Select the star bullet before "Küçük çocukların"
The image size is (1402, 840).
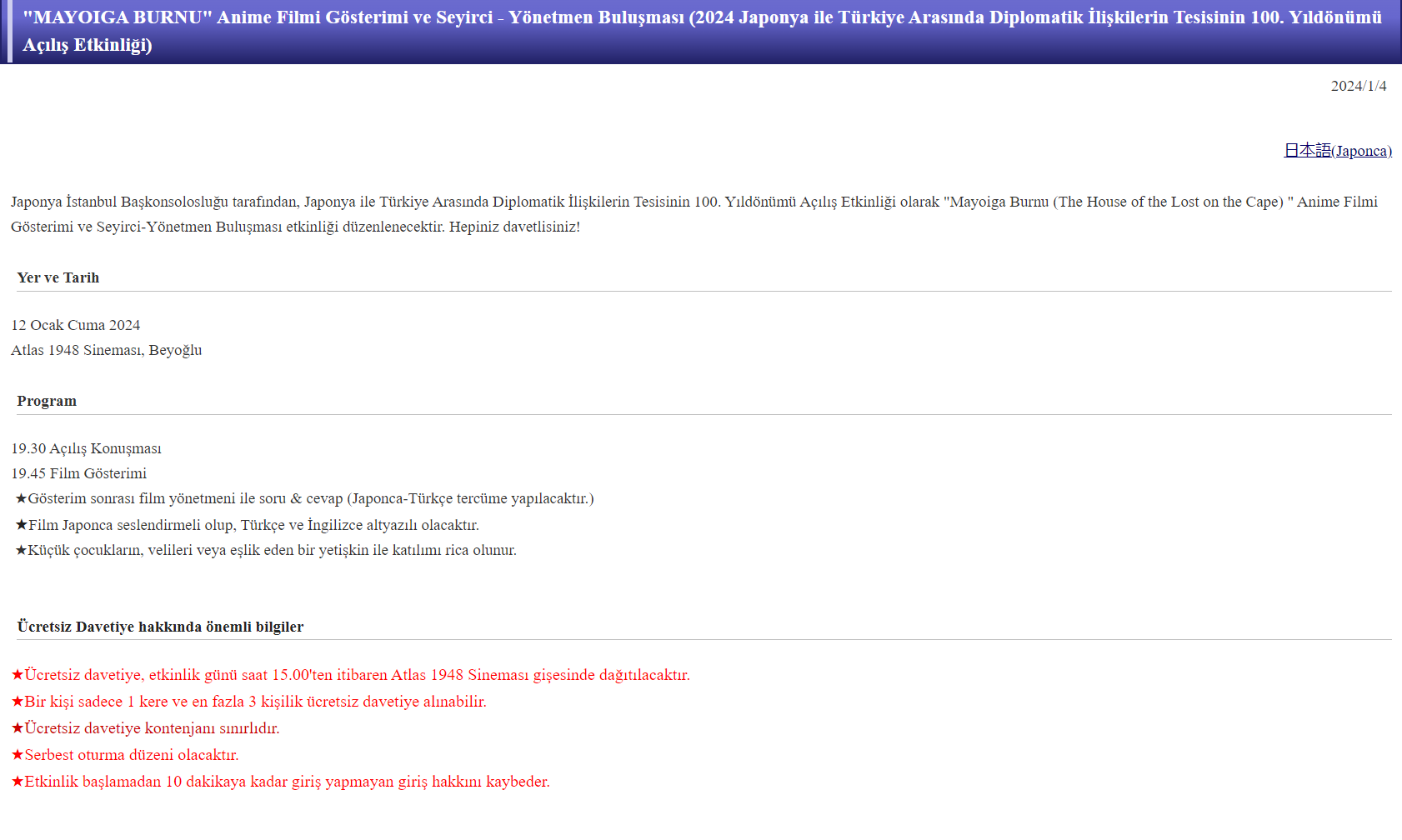pyautogui.click(x=21, y=550)
